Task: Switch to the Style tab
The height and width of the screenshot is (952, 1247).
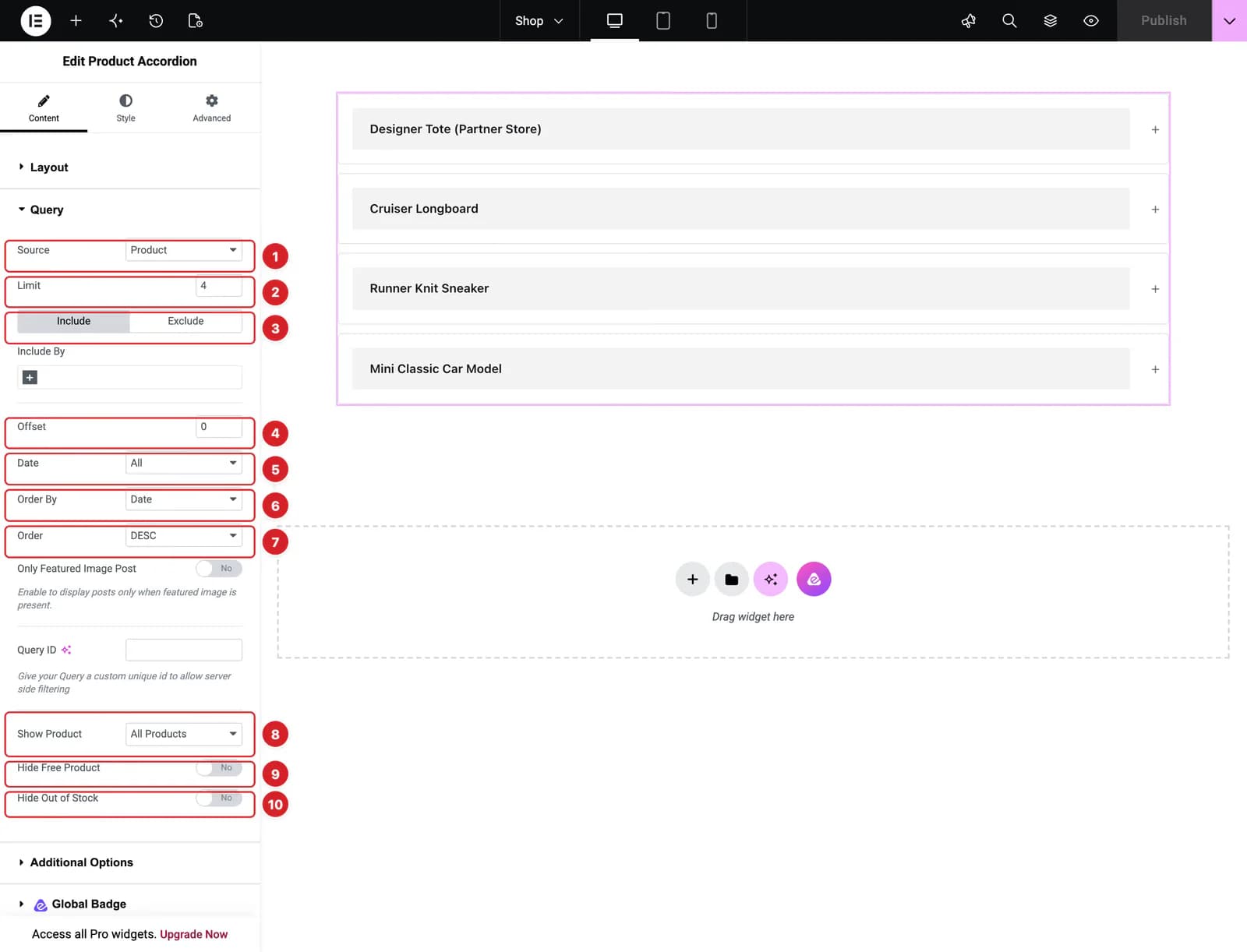Action: 125,108
